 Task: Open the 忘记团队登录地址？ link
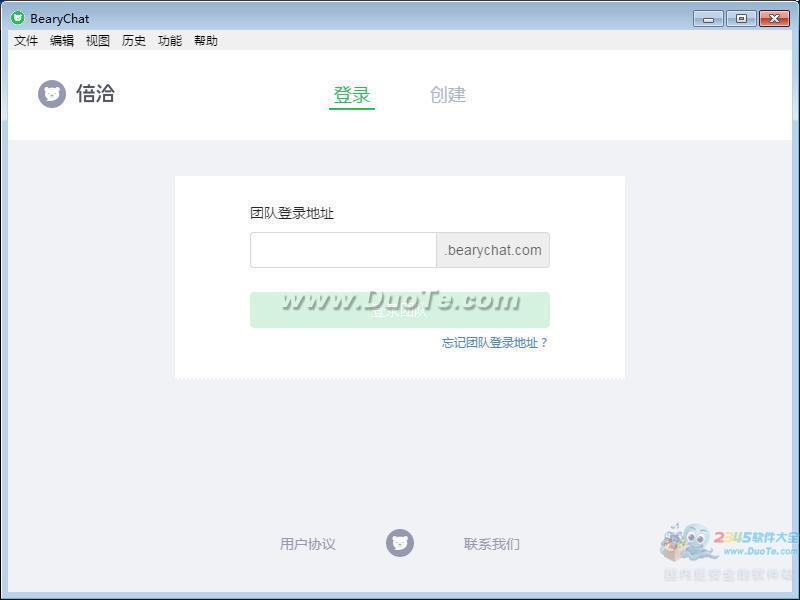(494, 342)
